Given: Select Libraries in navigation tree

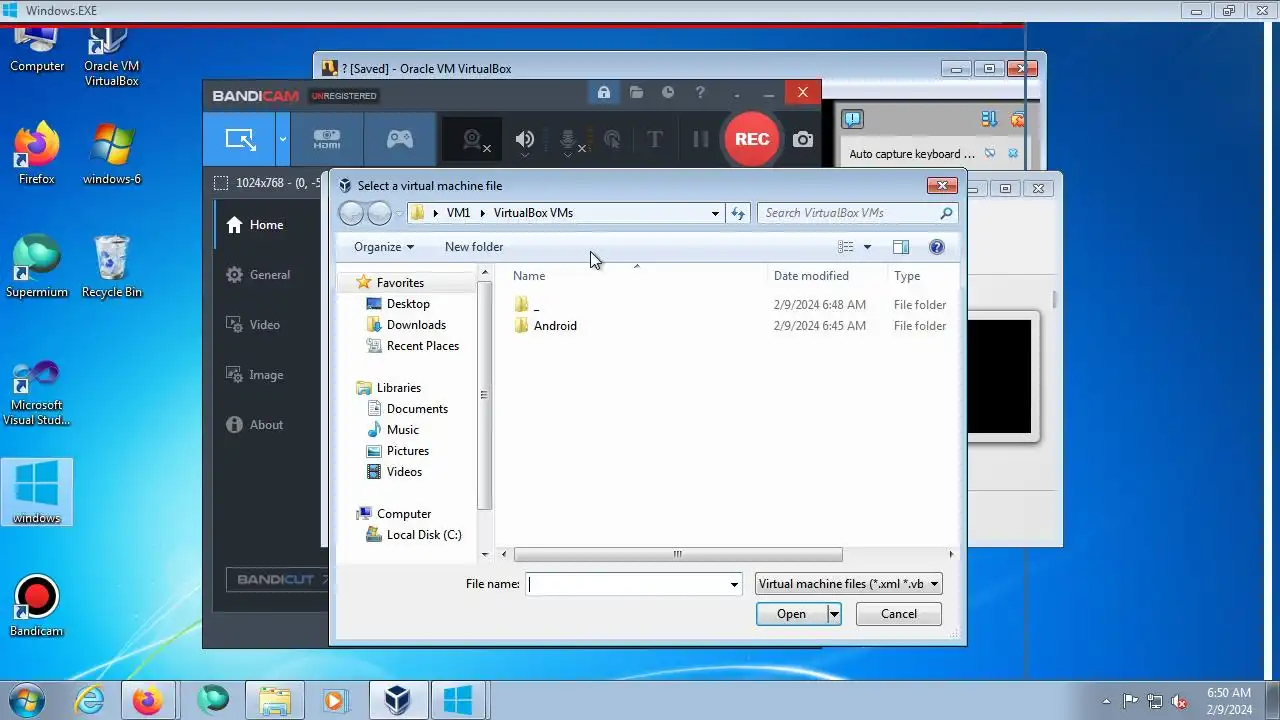Looking at the screenshot, I should tap(398, 388).
